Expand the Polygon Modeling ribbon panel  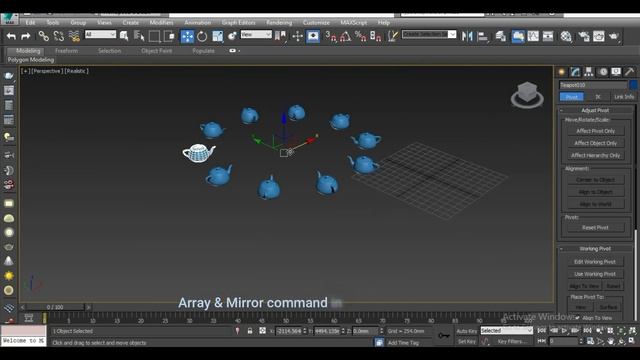click(x=31, y=60)
